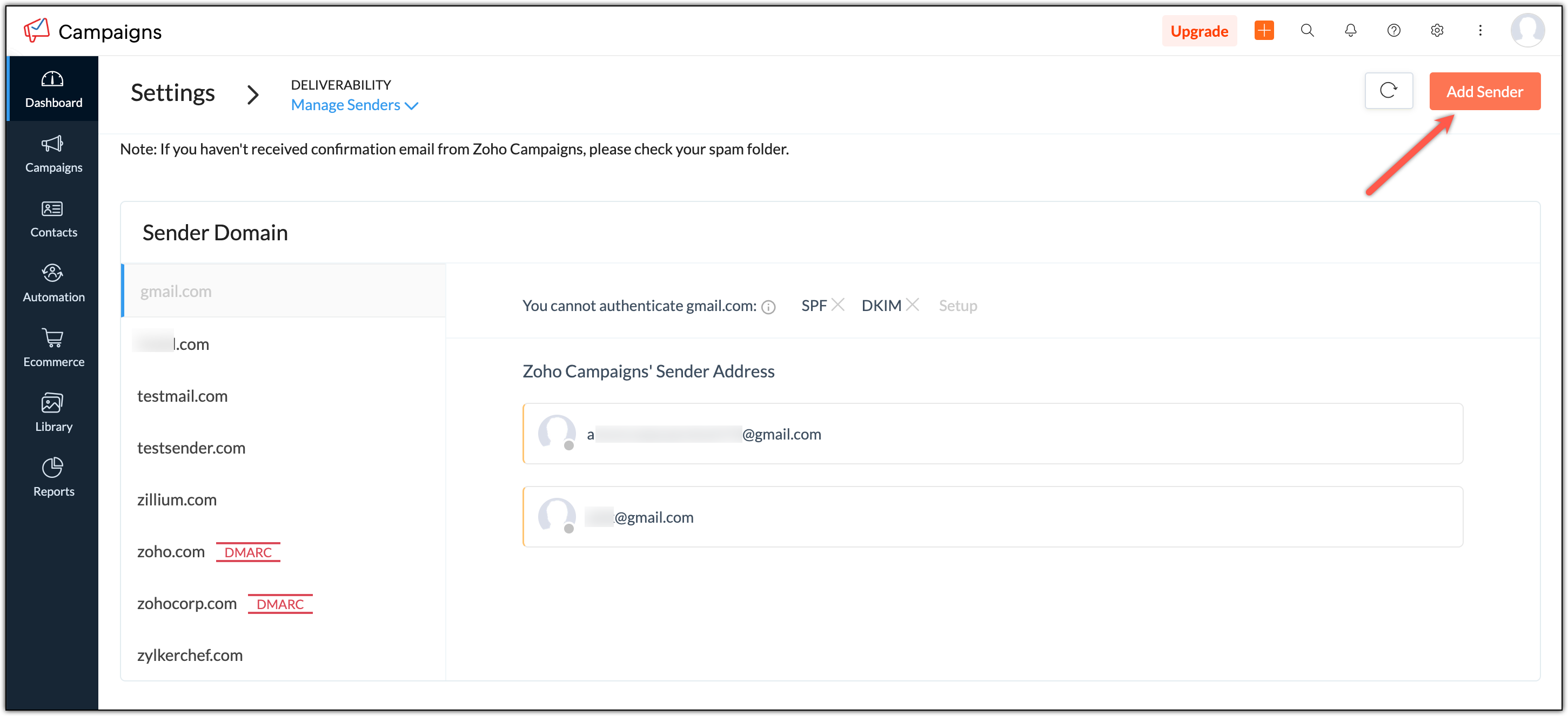This screenshot has width=1568, height=716.
Task: Click the orange plus create icon
Action: pyautogui.click(x=1264, y=30)
